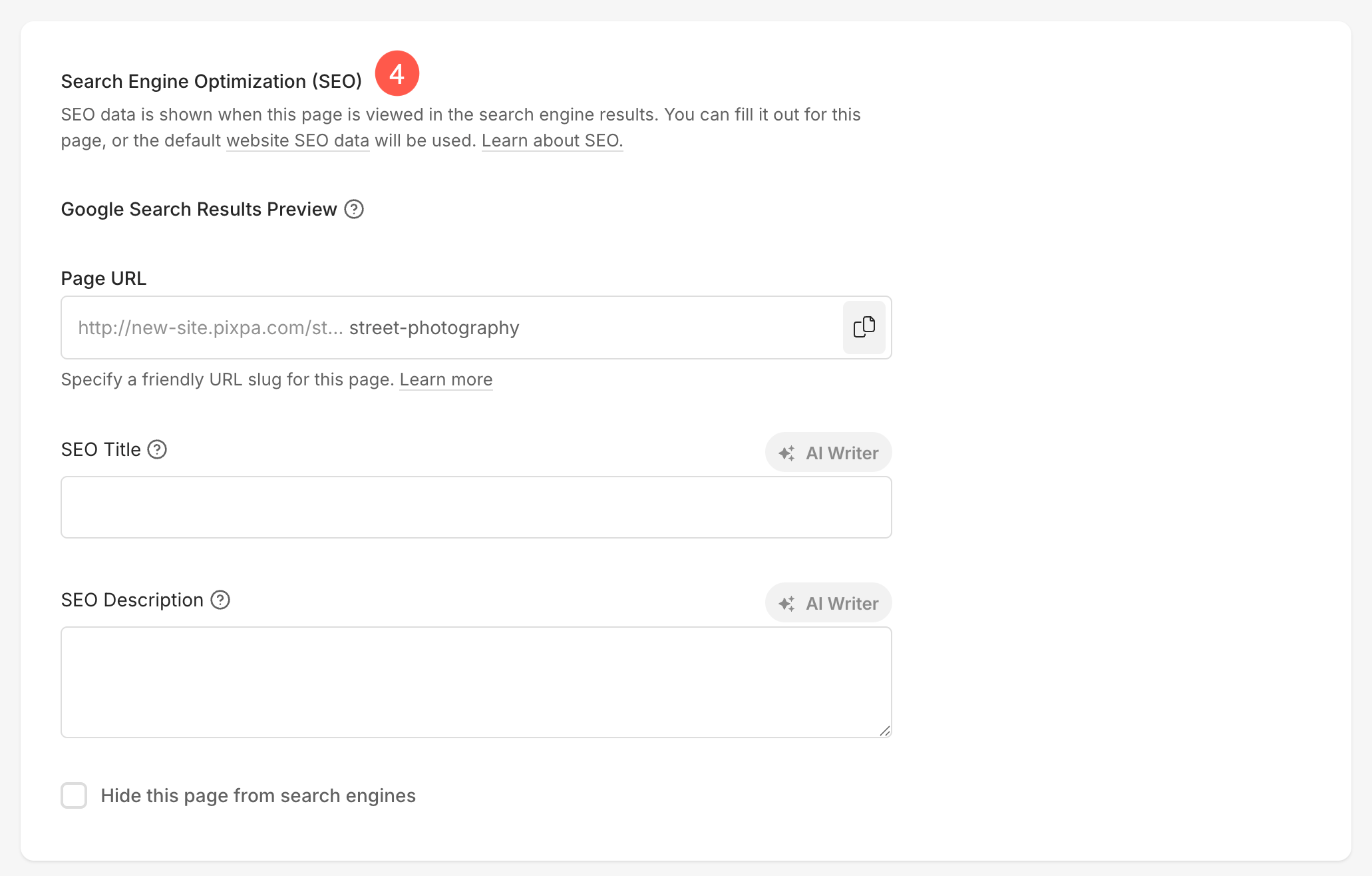Click the red number 4 badge
This screenshot has height=876, width=1372.
397,73
